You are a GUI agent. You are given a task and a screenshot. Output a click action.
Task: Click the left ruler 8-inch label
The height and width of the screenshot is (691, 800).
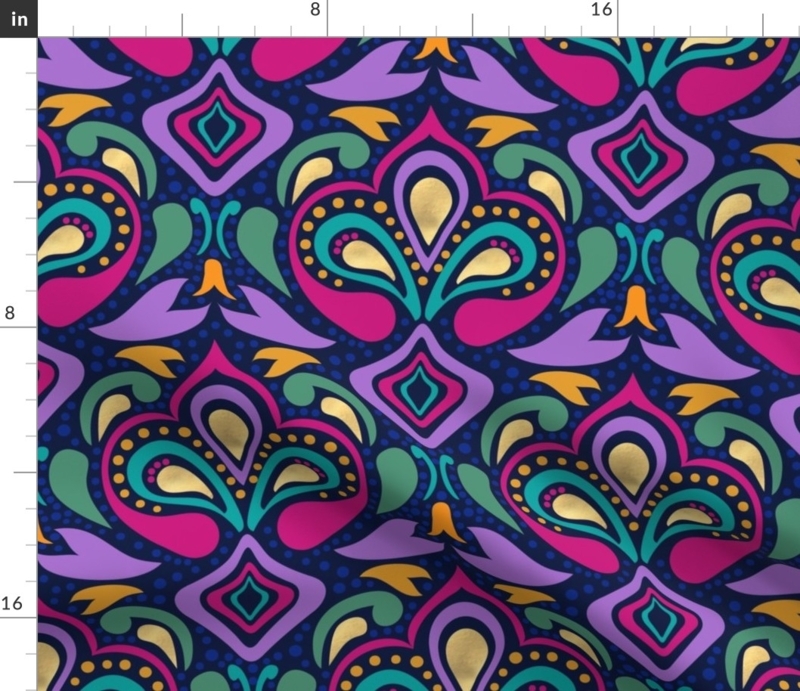pyautogui.click(x=10, y=312)
